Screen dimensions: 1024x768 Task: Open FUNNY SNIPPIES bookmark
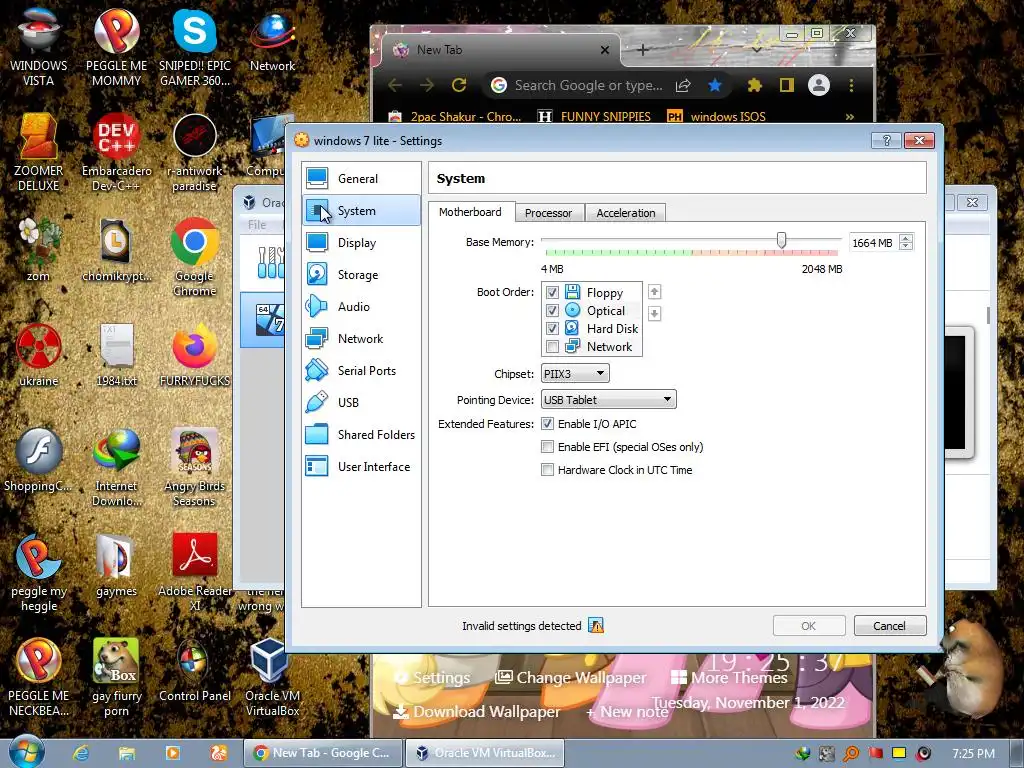[x=594, y=117]
